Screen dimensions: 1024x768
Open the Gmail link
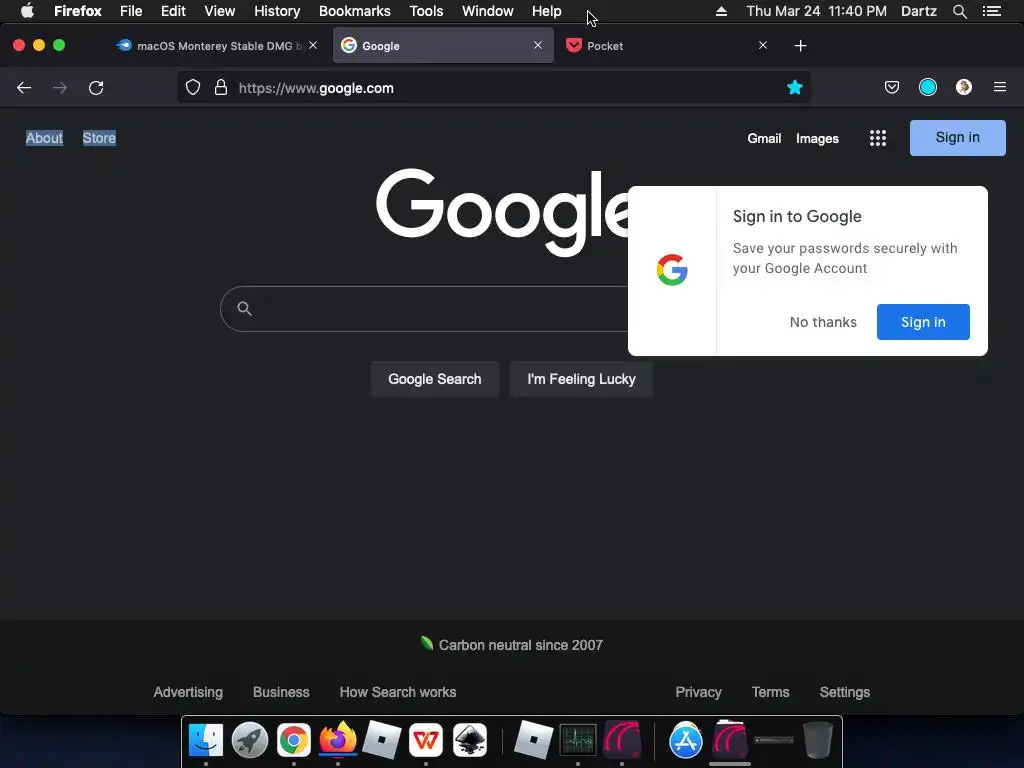pos(764,138)
